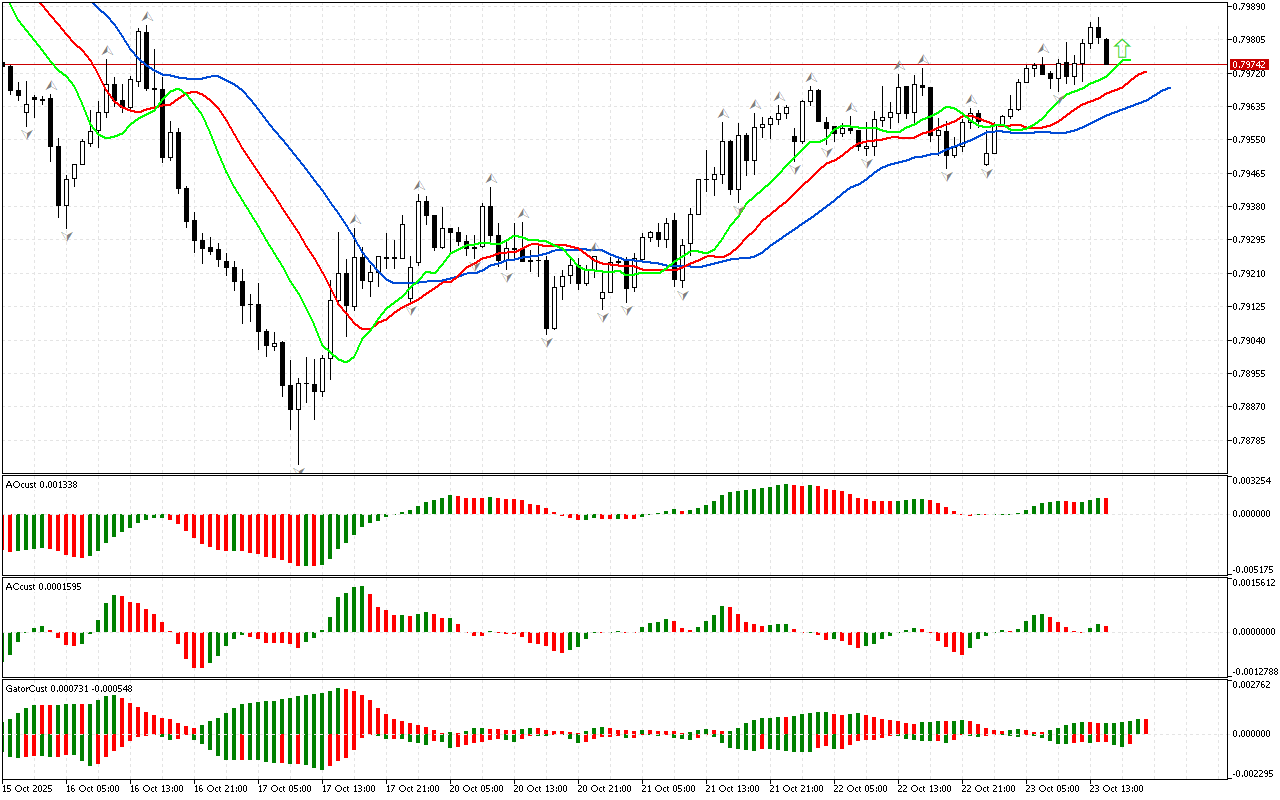Click the up fractal above the 20 Oct 05:00 peak
The height and width of the screenshot is (800, 1280).
pos(491,179)
